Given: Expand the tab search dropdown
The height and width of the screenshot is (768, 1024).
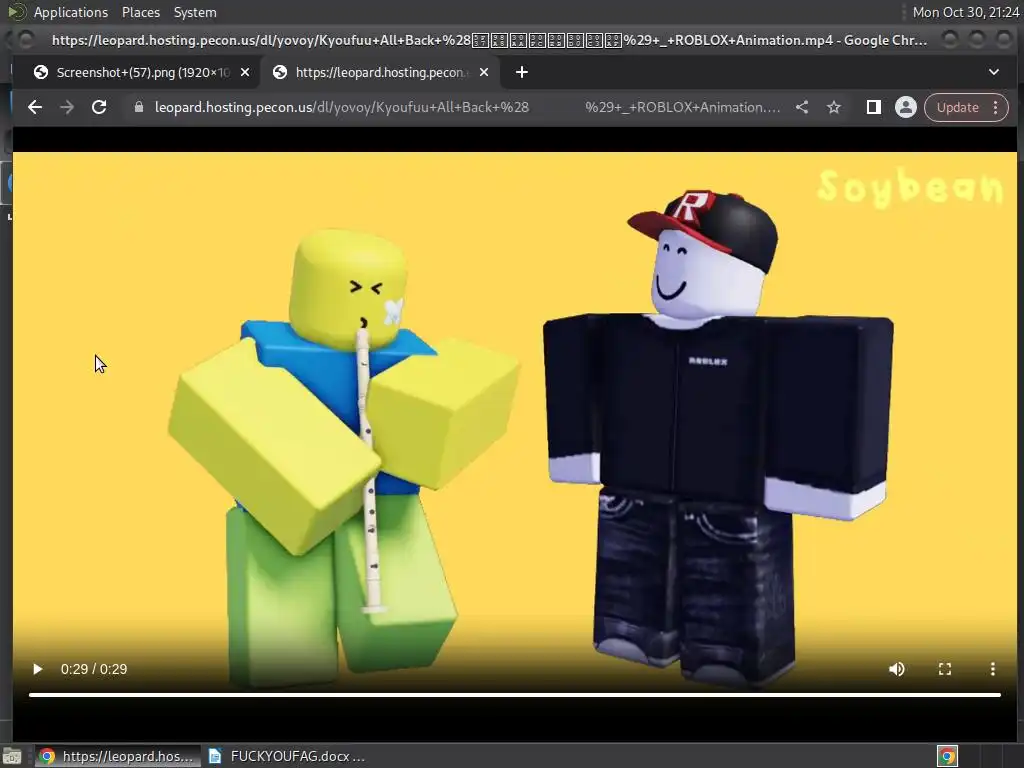Looking at the screenshot, I should tap(993, 72).
